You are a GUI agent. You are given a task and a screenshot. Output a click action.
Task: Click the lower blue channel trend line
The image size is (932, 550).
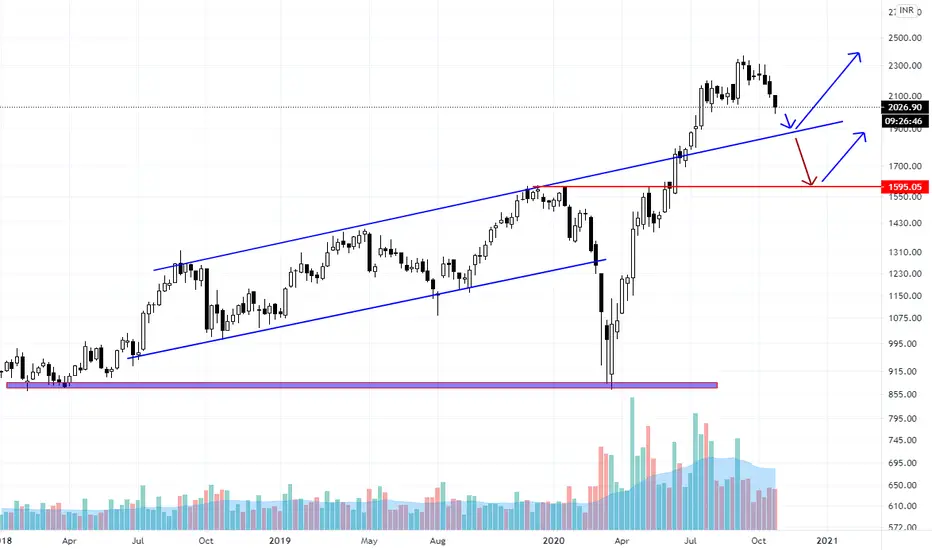(x=367, y=309)
